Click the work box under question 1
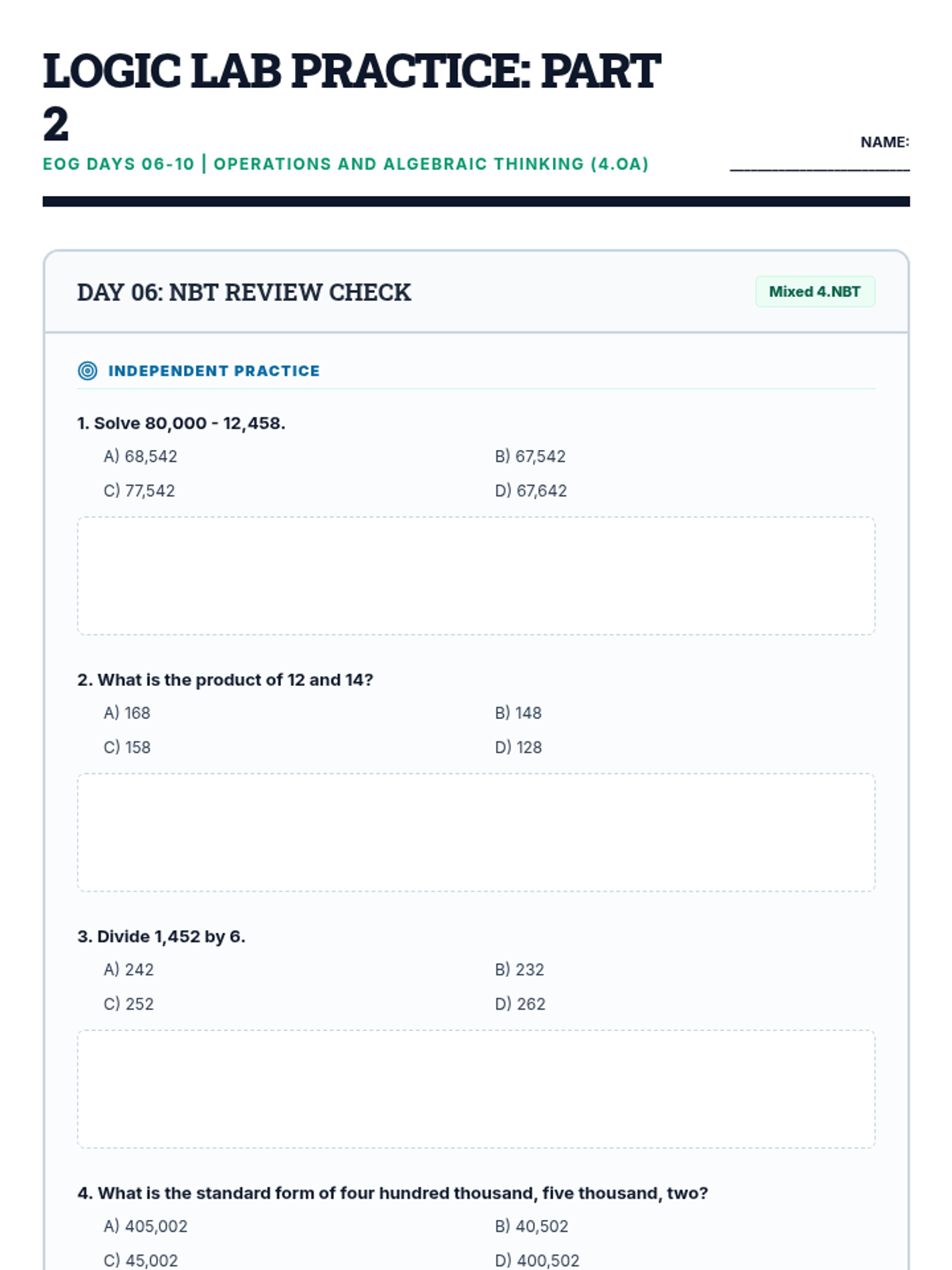 pos(476,575)
